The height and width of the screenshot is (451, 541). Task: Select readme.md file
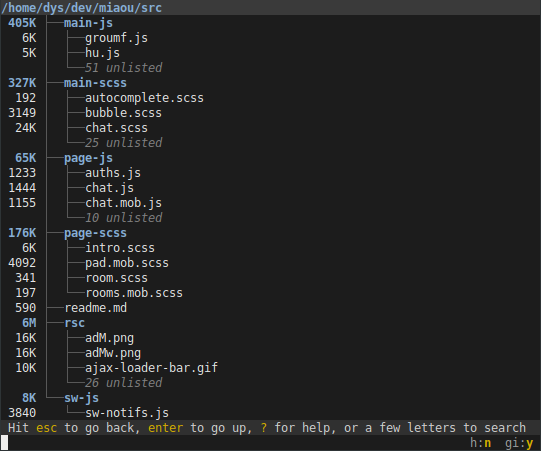(x=96, y=308)
